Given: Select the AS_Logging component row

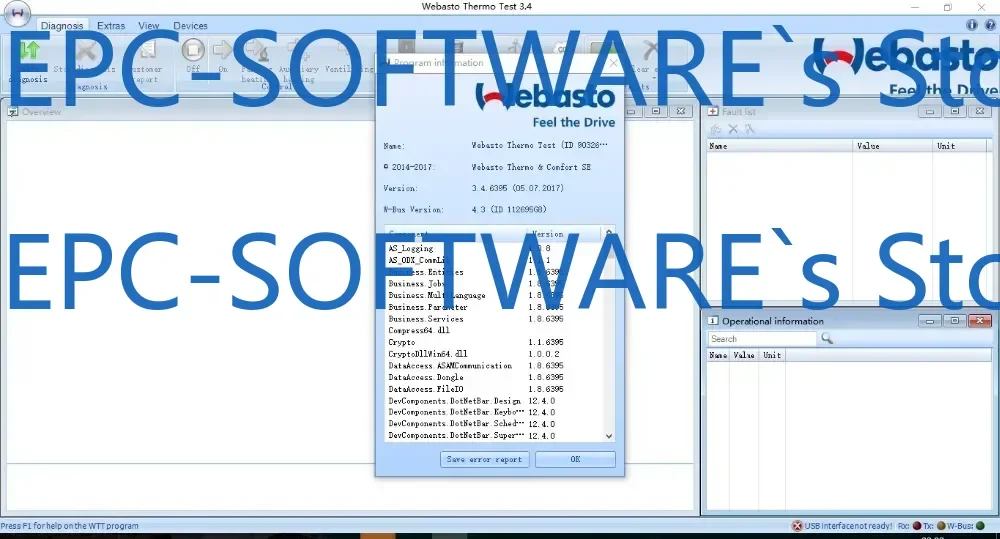Looking at the screenshot, I should [x=494, y=249].
